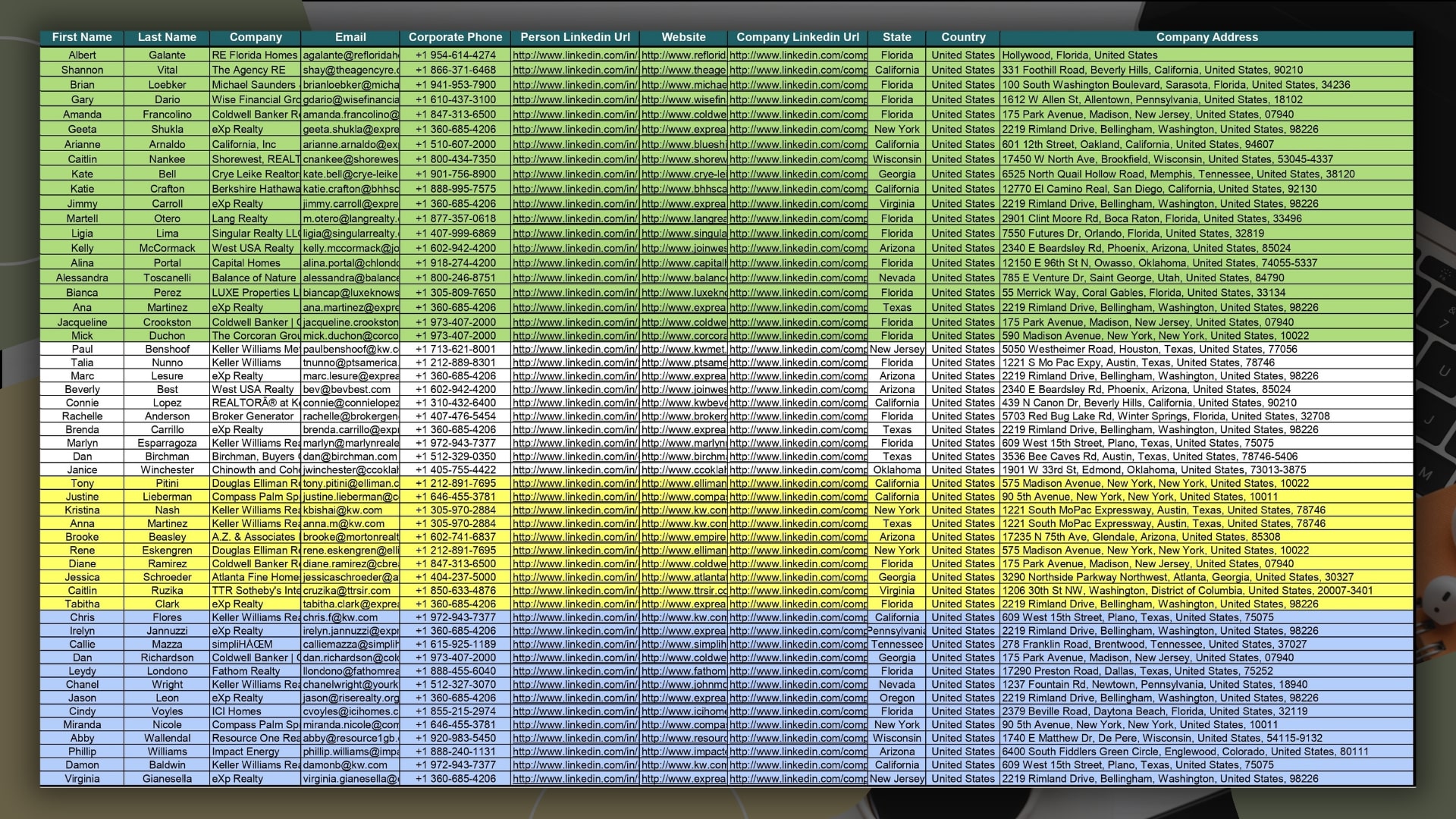Select the Corporate Phone column header
This screenshot has width=1456, height=819.
coord(455,37)
